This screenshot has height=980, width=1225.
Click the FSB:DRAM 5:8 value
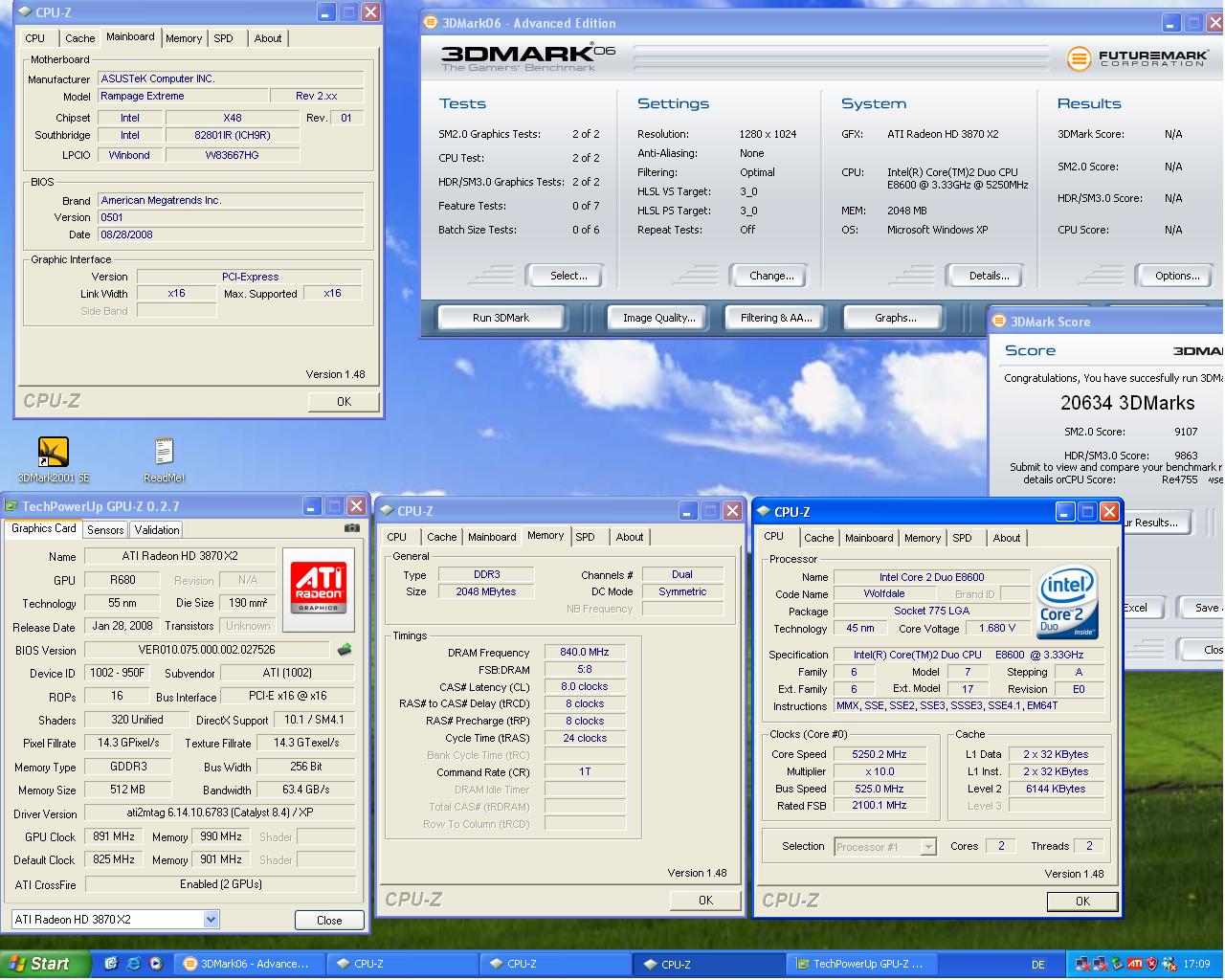pos(585,669)
